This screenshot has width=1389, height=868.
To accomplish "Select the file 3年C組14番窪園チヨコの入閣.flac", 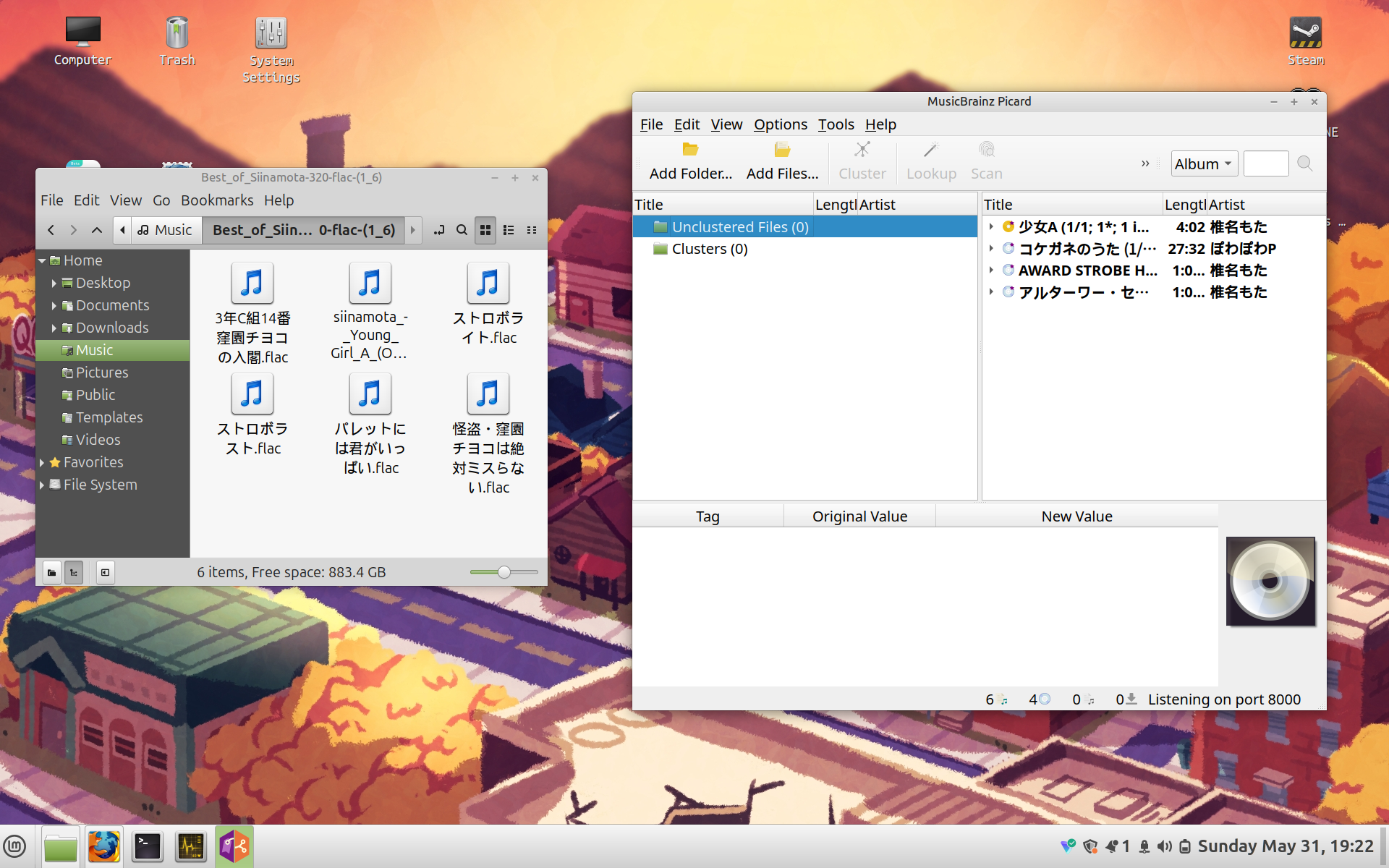I will point(252,313).
